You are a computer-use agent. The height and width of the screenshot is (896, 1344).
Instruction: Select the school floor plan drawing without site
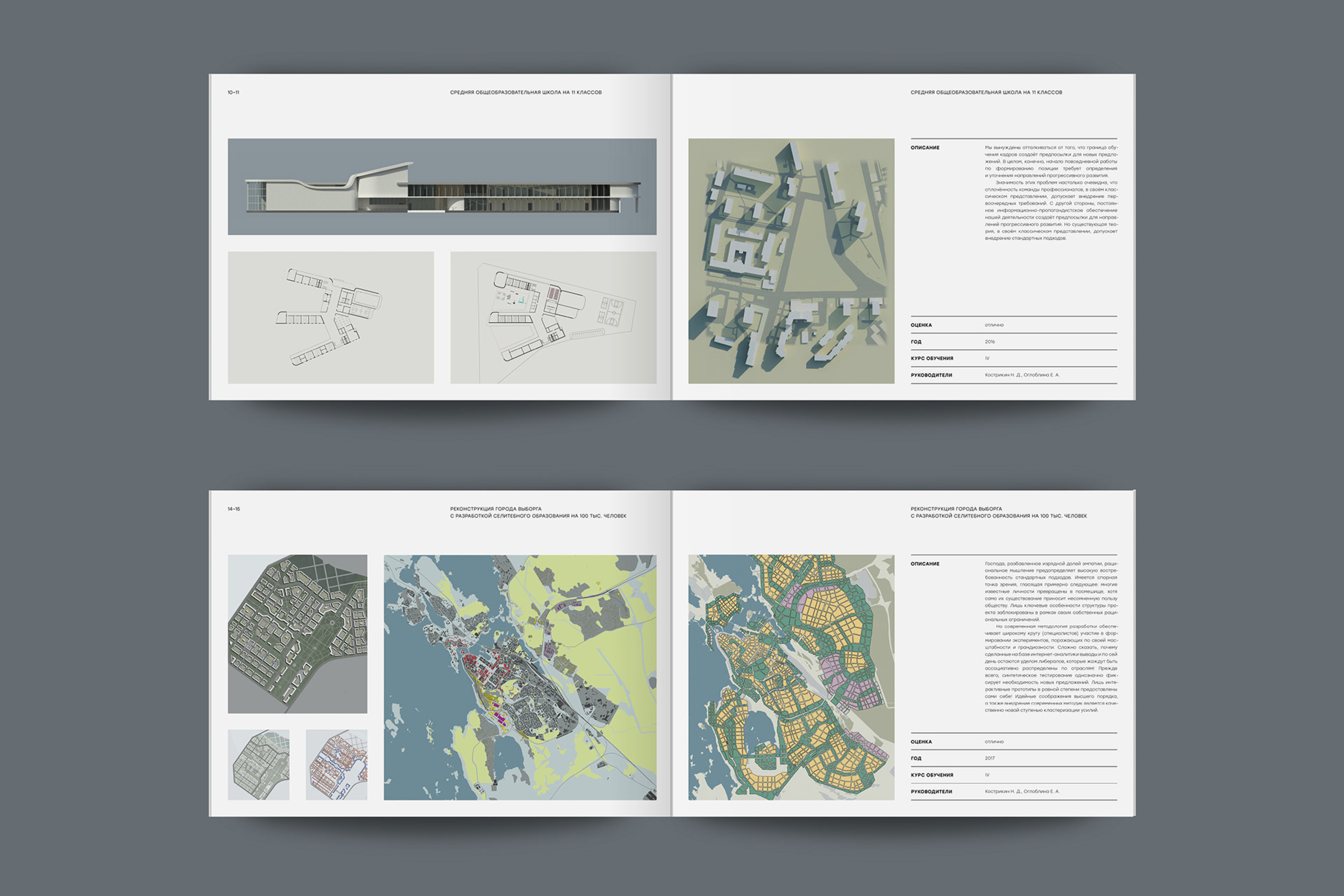click(x=331, y=317)
